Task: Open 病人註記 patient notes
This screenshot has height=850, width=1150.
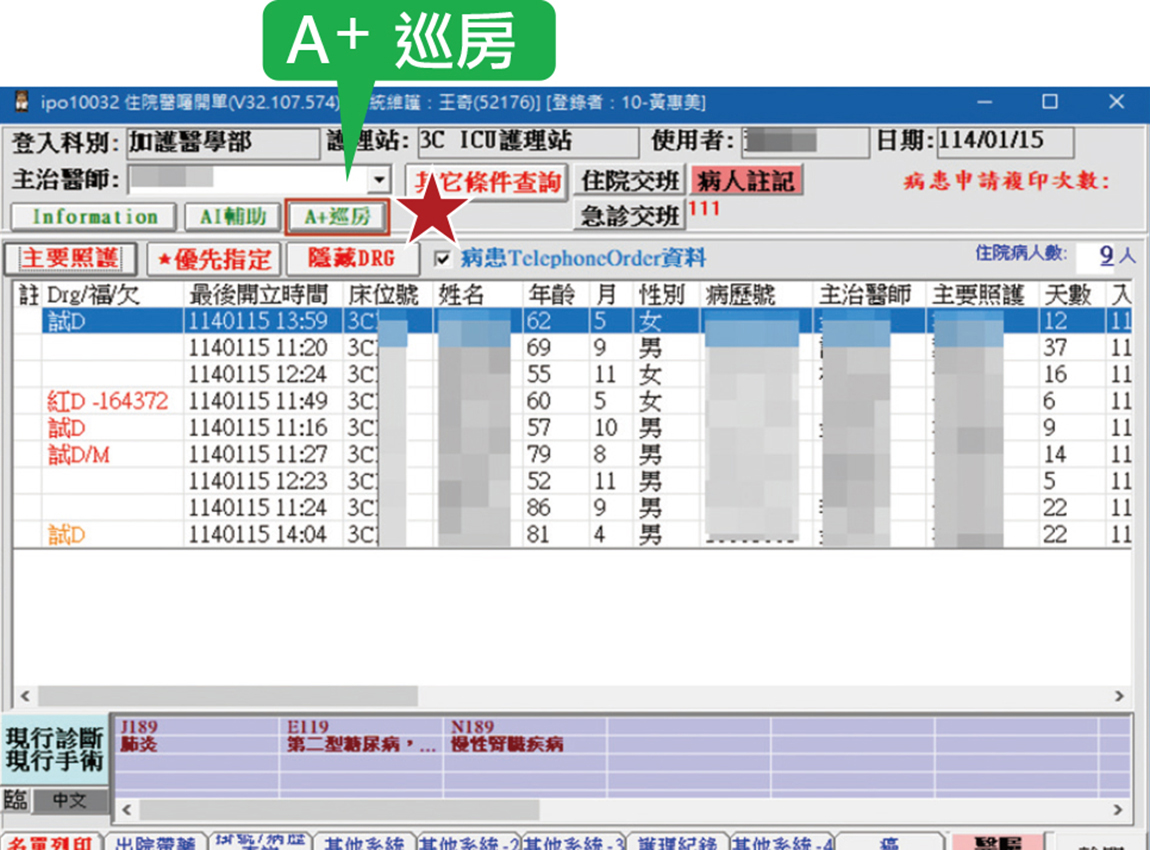Action: (x=745, y=181)
